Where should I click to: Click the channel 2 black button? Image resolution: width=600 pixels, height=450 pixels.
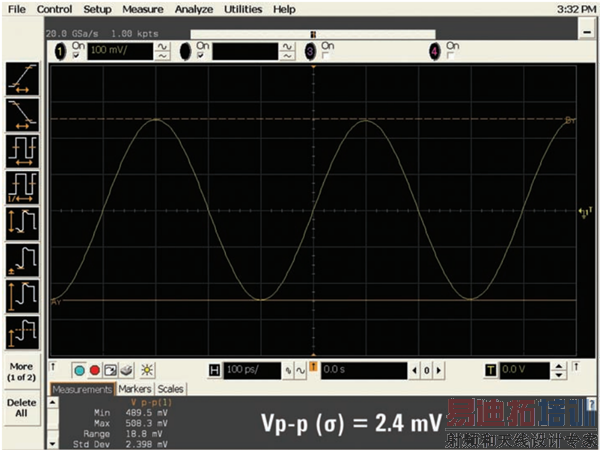coord(186,51)
